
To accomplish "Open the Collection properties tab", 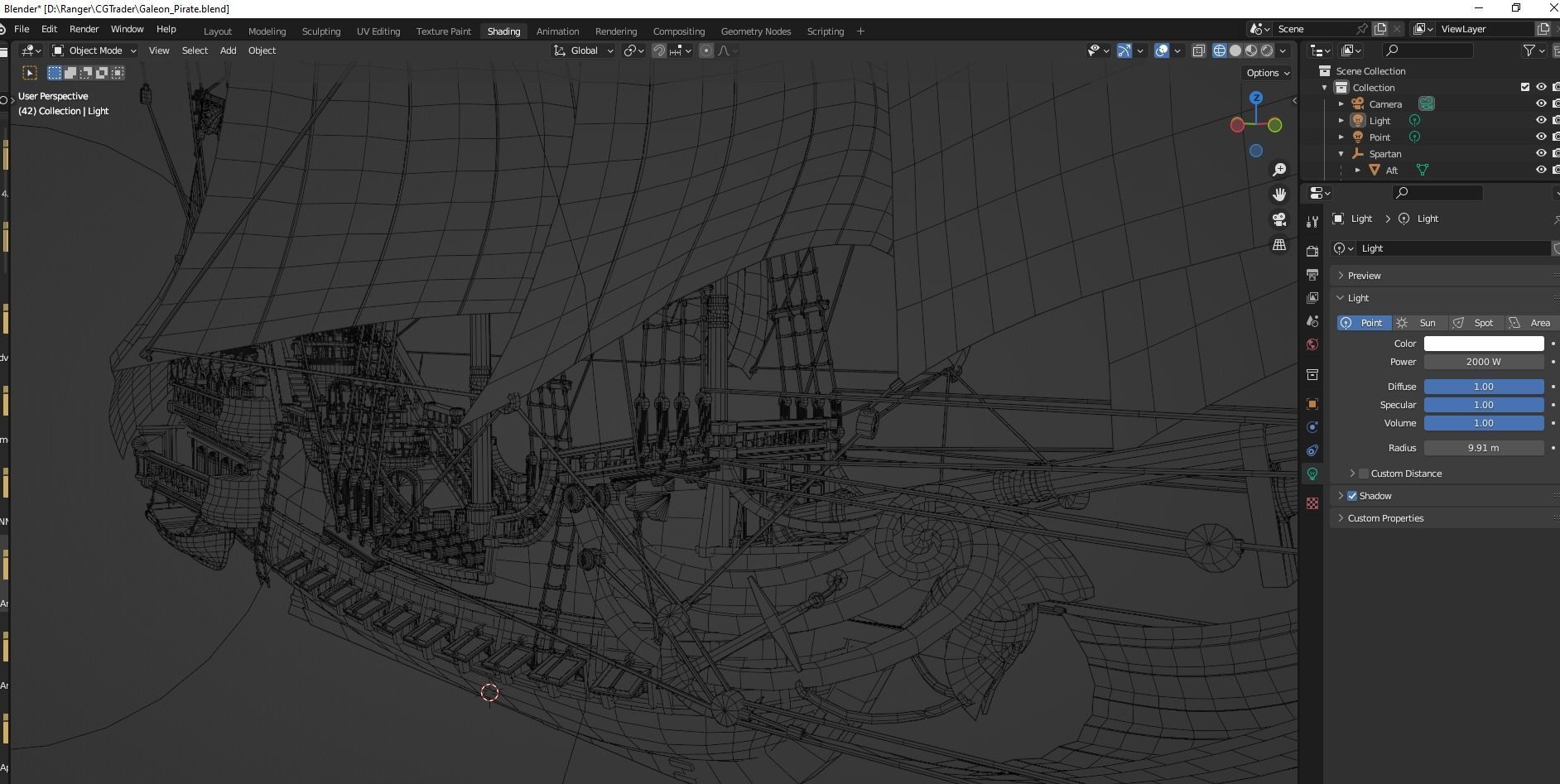I will [1312, 374].
